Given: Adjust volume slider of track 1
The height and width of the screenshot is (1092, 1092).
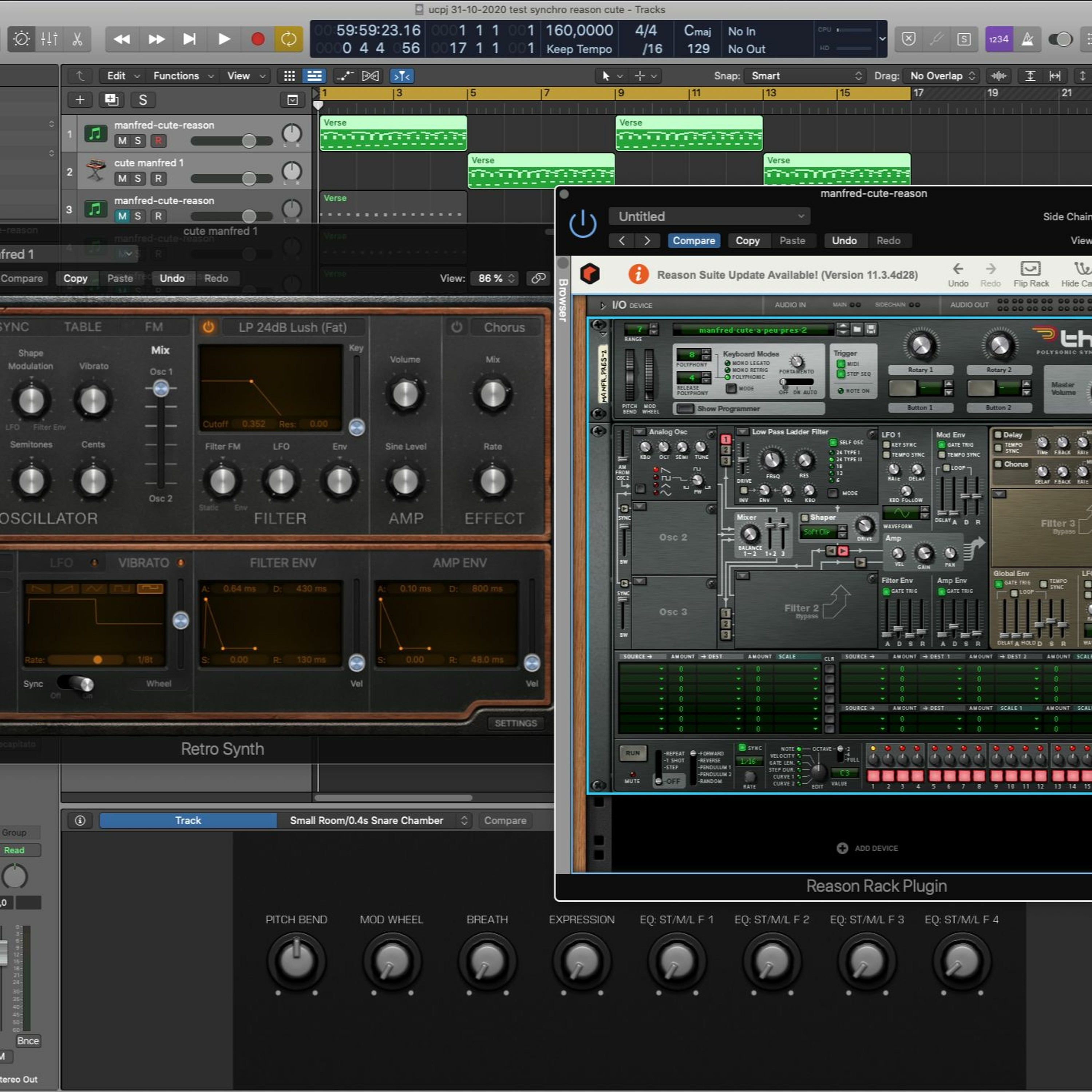Looking at the screenshot, I should [249, 141].
